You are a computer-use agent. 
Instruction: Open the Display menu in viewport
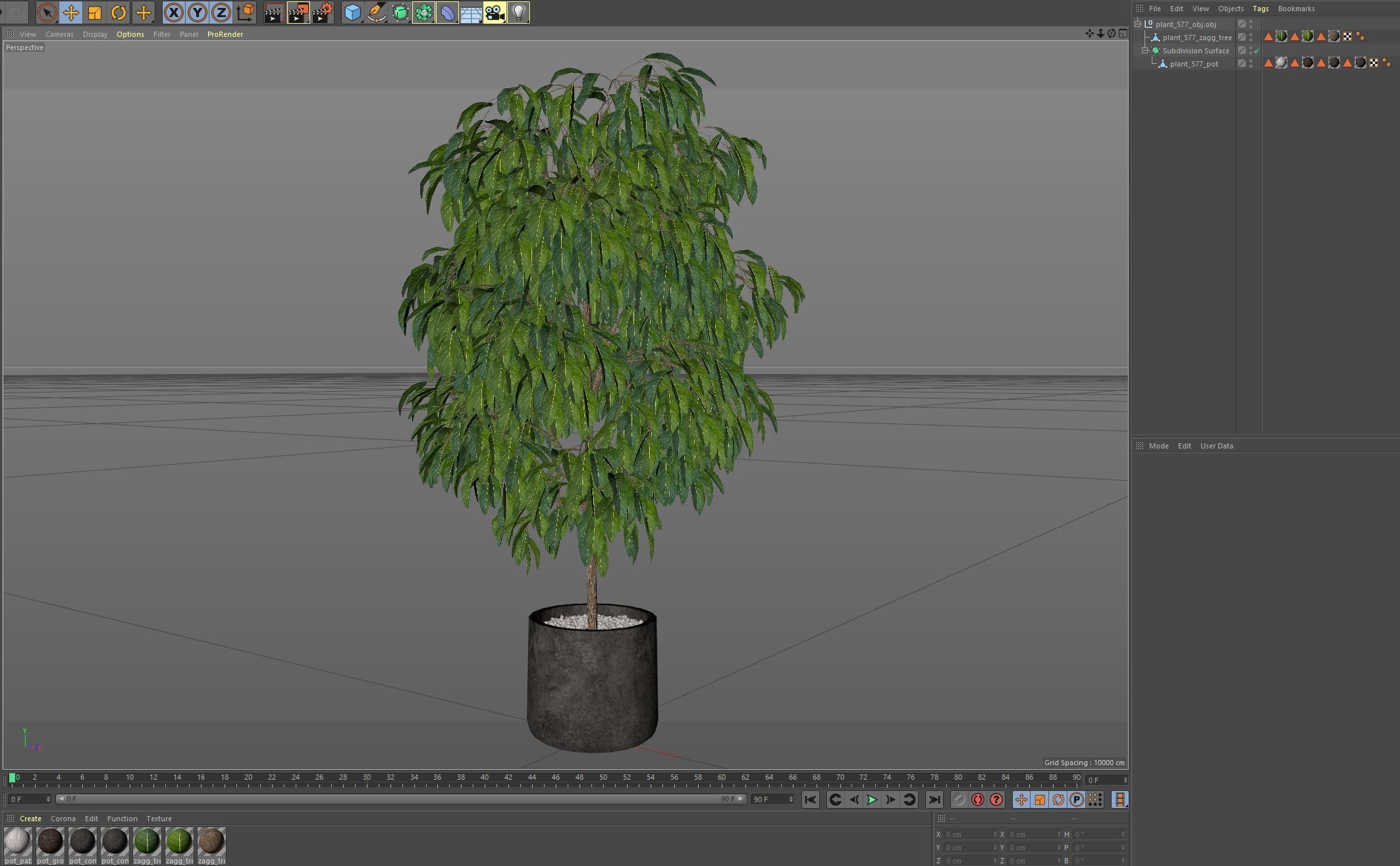(95, 34)
